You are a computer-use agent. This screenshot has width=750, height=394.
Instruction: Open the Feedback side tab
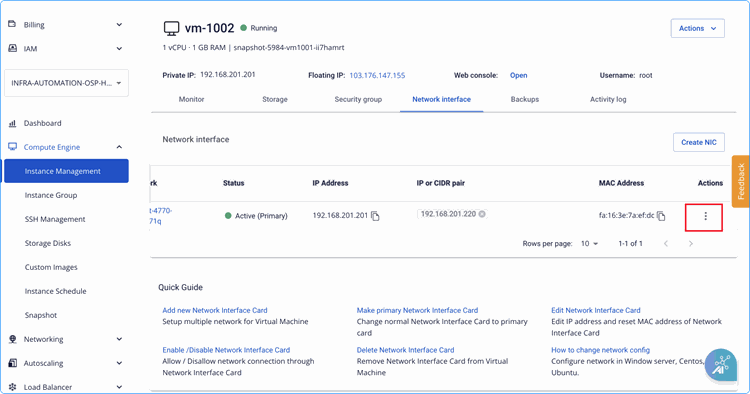click(740, 181)
